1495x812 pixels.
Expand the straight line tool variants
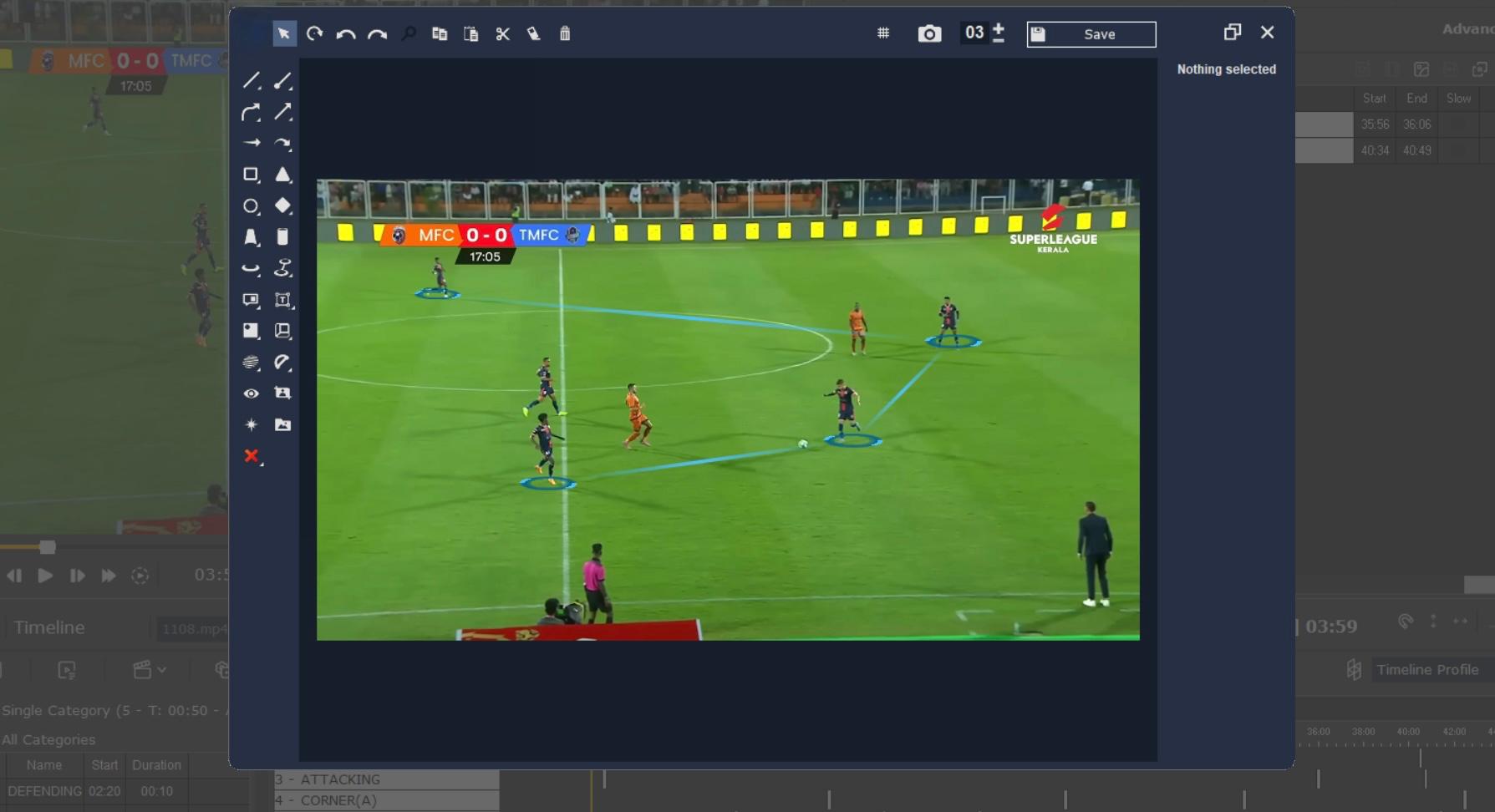pos(252,81)
